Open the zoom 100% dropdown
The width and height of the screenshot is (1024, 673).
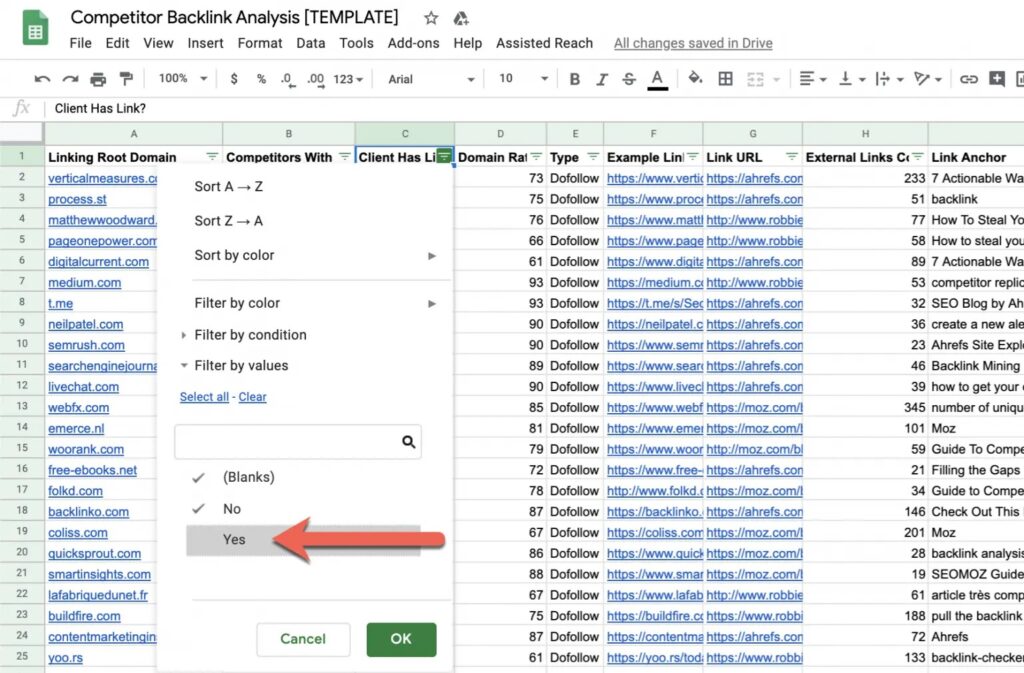[184, 79]
